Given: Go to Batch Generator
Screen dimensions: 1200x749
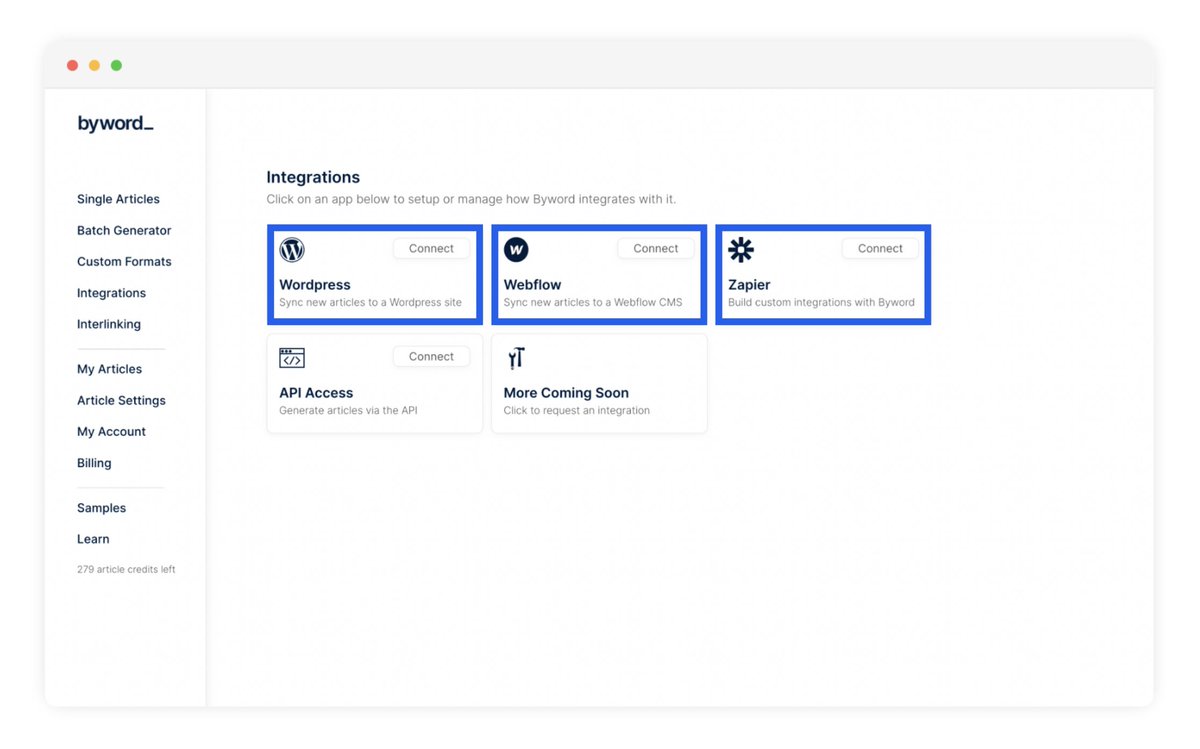Looking at the screenshot, I should tap(124, 230).
